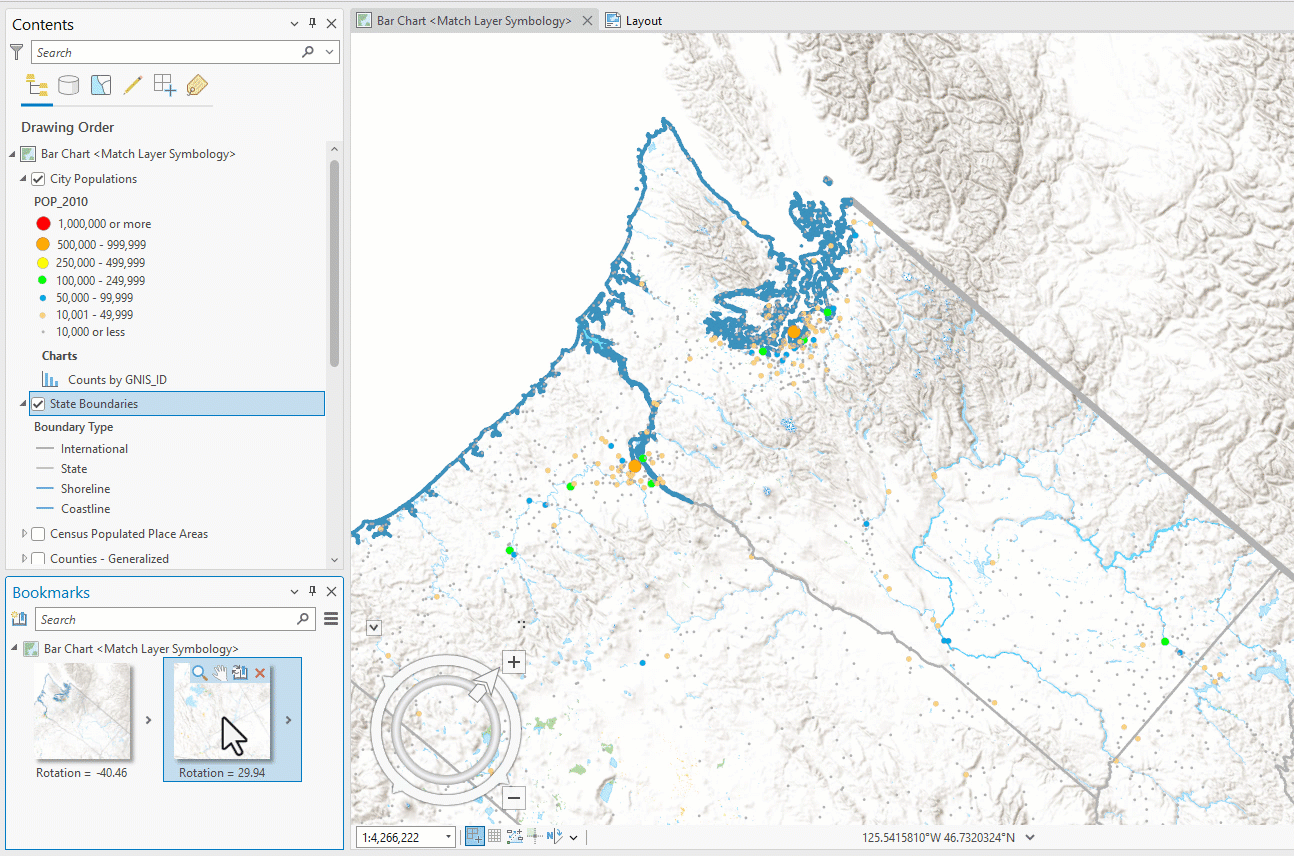Collapse the State Boundaries legend
Viewport: 1294px width, 856px height.
click(x=22, y=403)
